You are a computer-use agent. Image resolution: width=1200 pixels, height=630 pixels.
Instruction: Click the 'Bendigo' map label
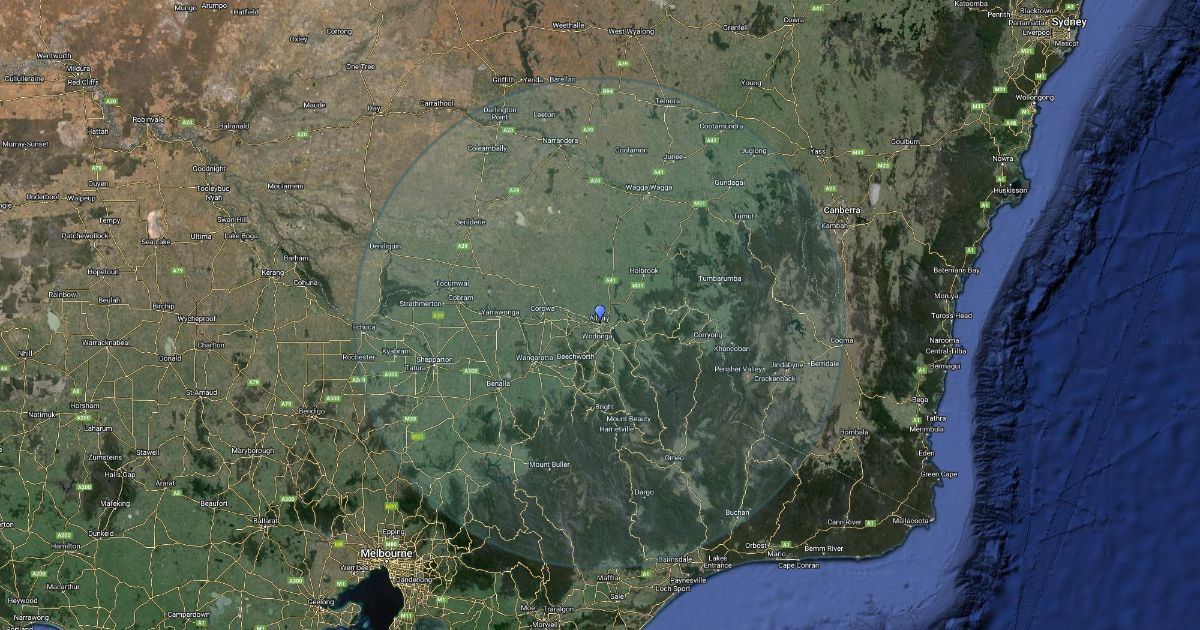(311, 410)
